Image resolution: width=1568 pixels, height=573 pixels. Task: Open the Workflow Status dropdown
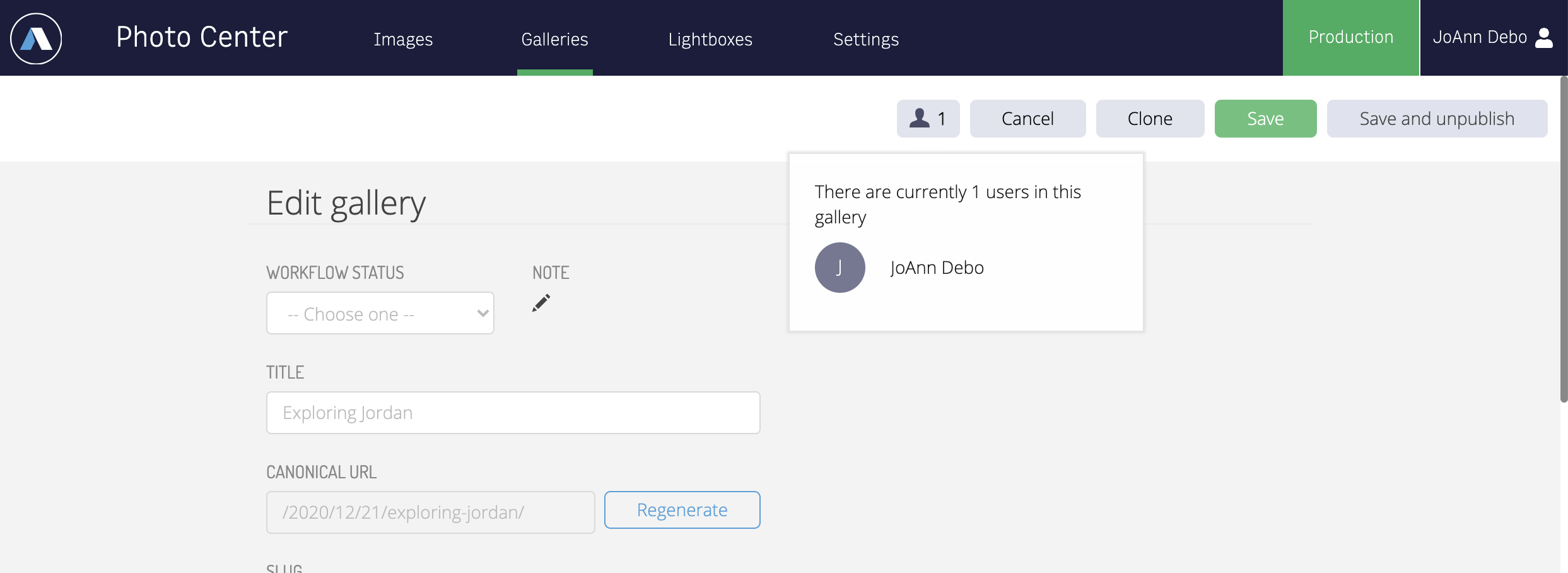click(x=380, y=313)
